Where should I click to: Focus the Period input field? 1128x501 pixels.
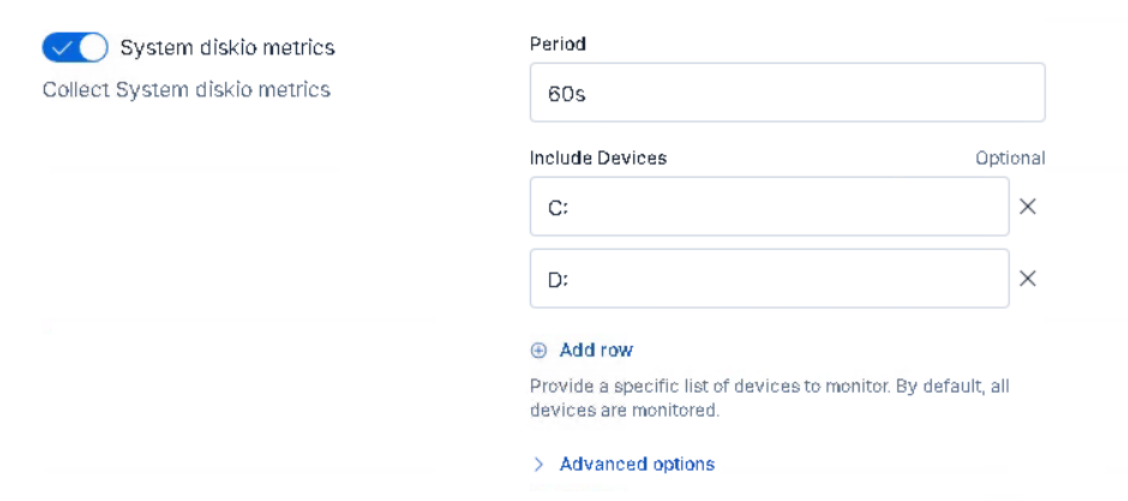click(787, 93)
